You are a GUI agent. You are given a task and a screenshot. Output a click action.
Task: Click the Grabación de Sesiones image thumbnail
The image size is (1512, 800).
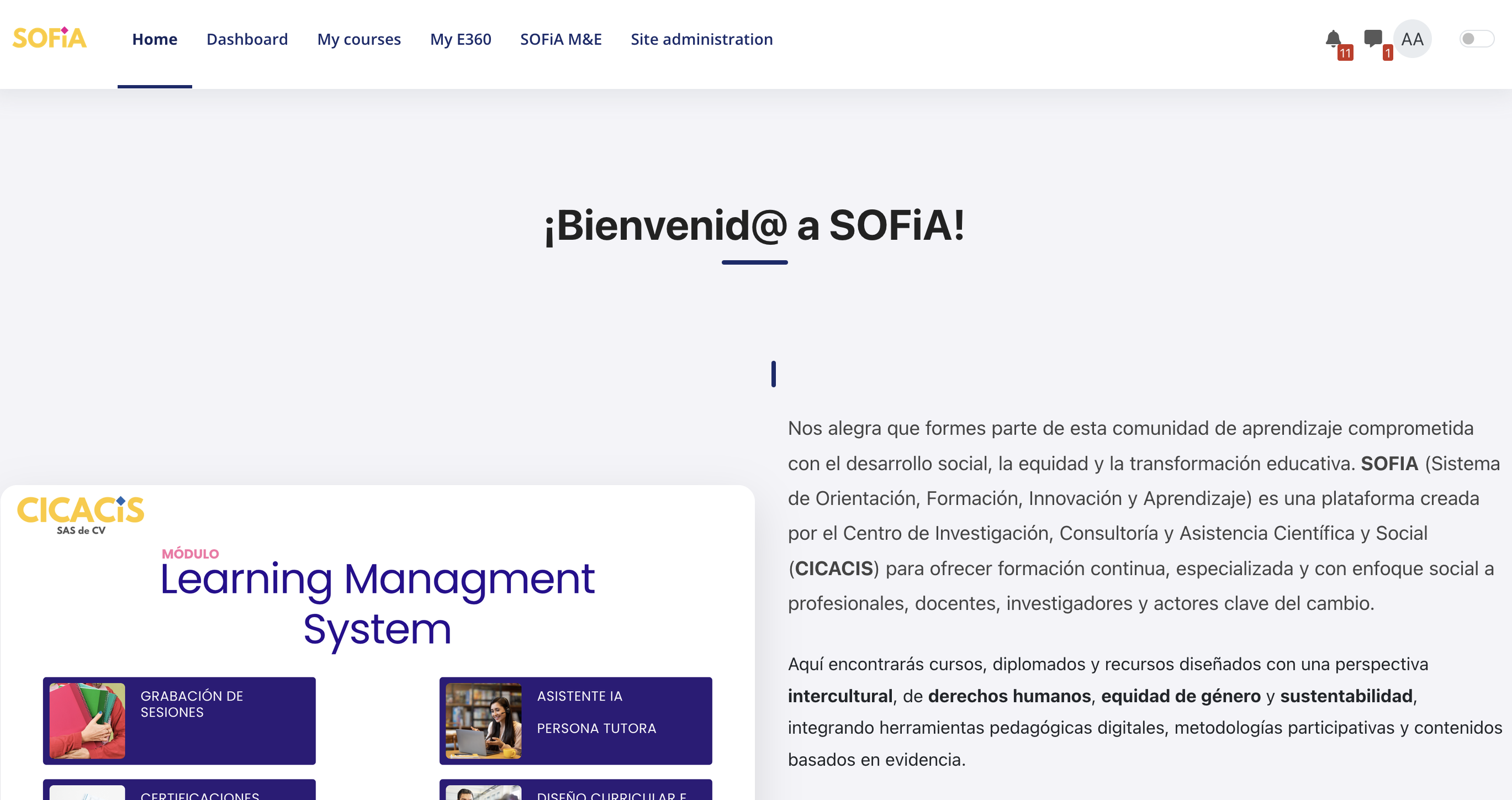87,720
